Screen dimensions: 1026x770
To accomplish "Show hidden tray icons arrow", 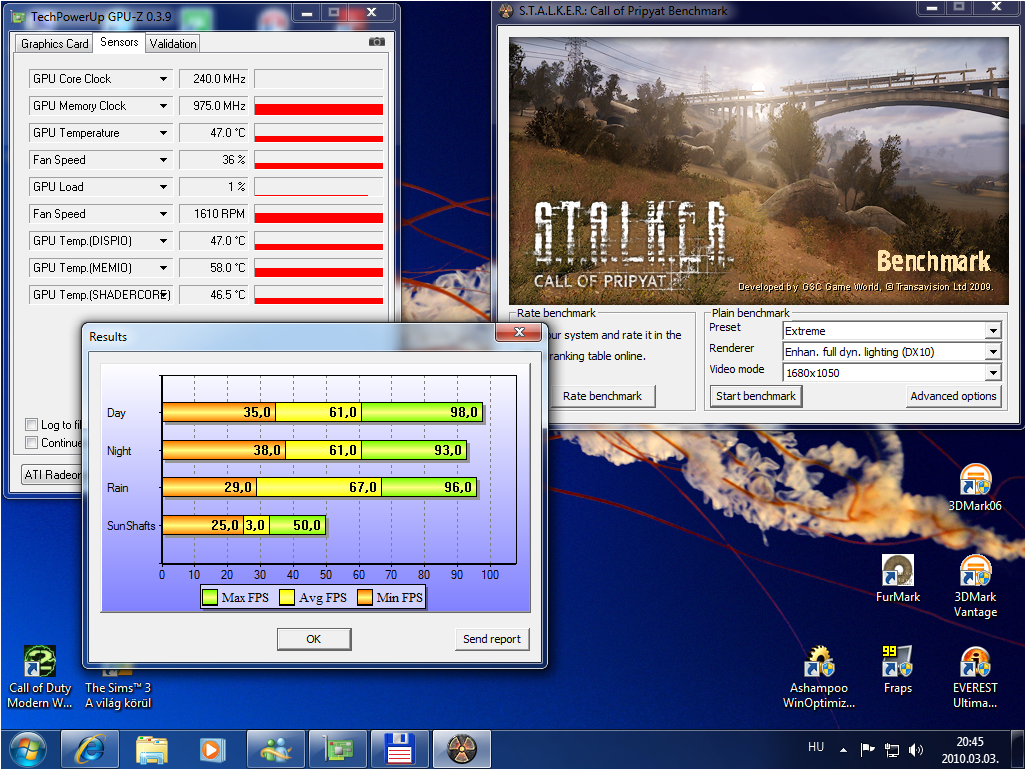I will pos(843,750).
